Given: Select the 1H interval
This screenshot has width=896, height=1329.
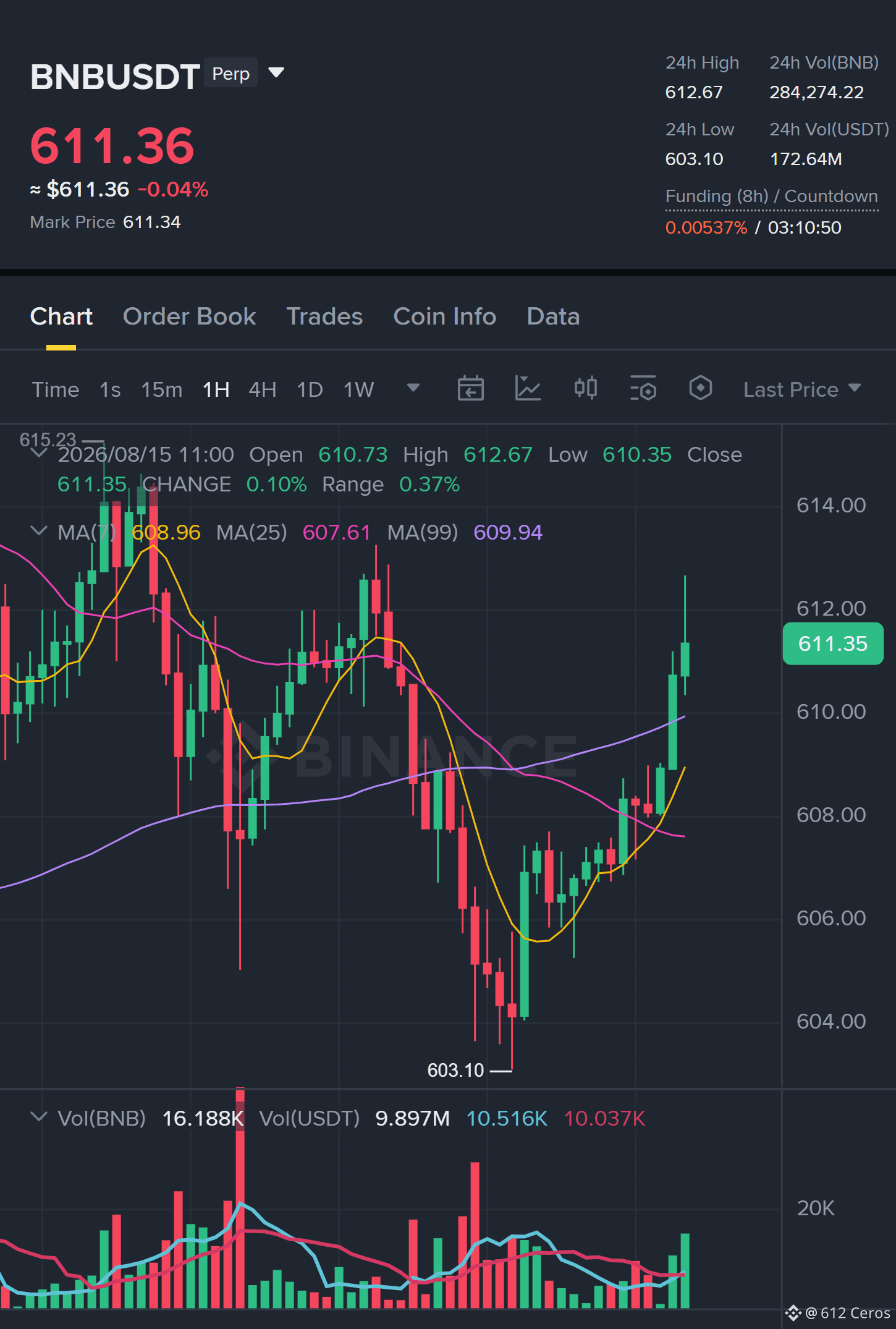Looking at the screenshot, I should (216, 389).
